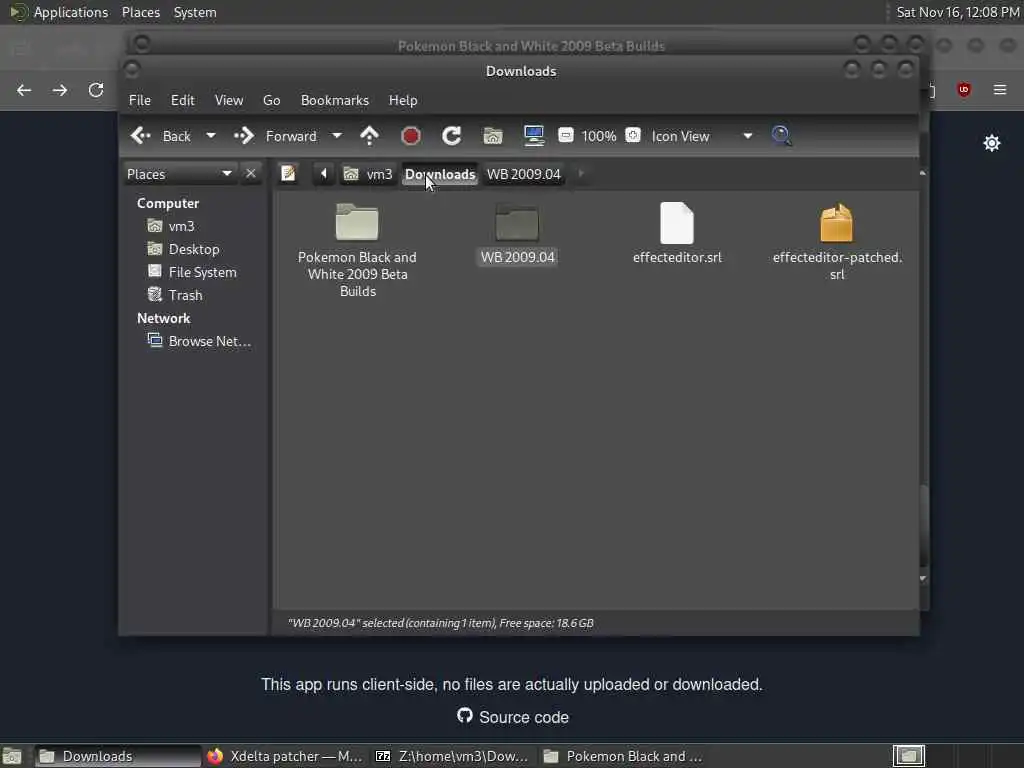1024x768 pixels.
Task: Open the Back history dropdown arrow
Action: click(x=210, y=136)
